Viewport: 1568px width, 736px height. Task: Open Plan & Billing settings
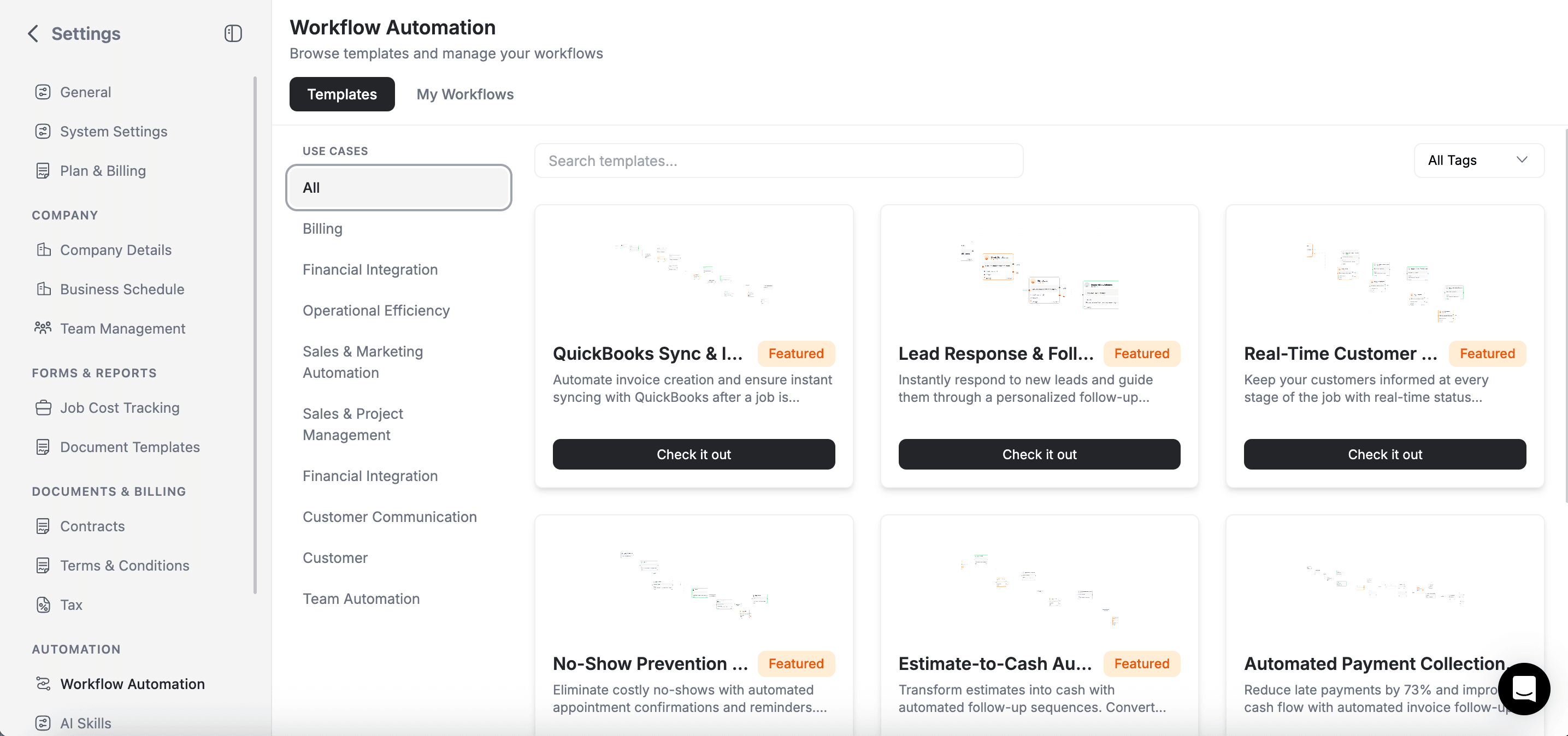pyautogui.click(x=102, y=170)
